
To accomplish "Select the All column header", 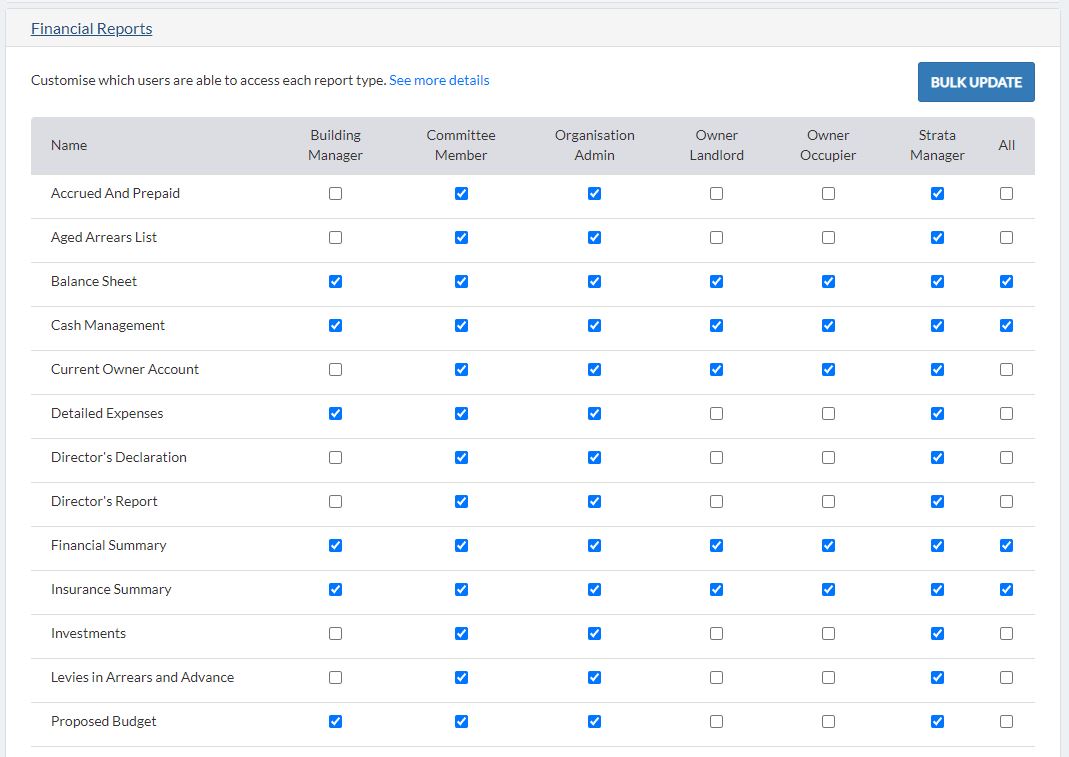I will tap(1006, 145).
